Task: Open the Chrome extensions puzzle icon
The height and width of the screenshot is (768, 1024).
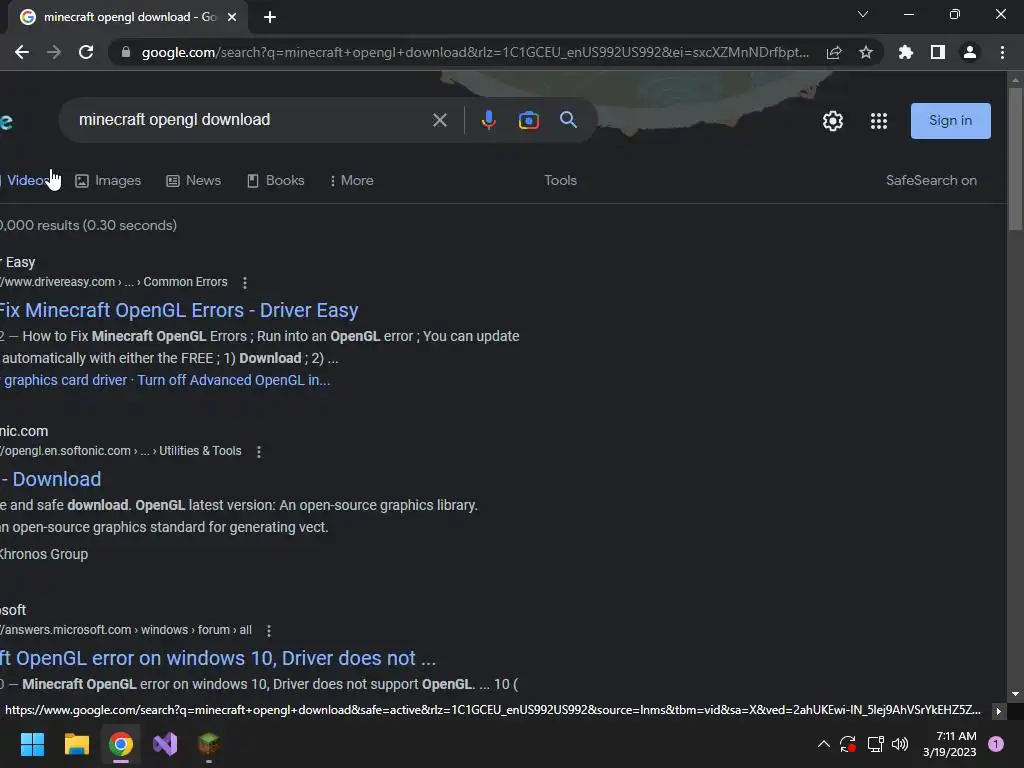Action: click(x=906, y=52)
